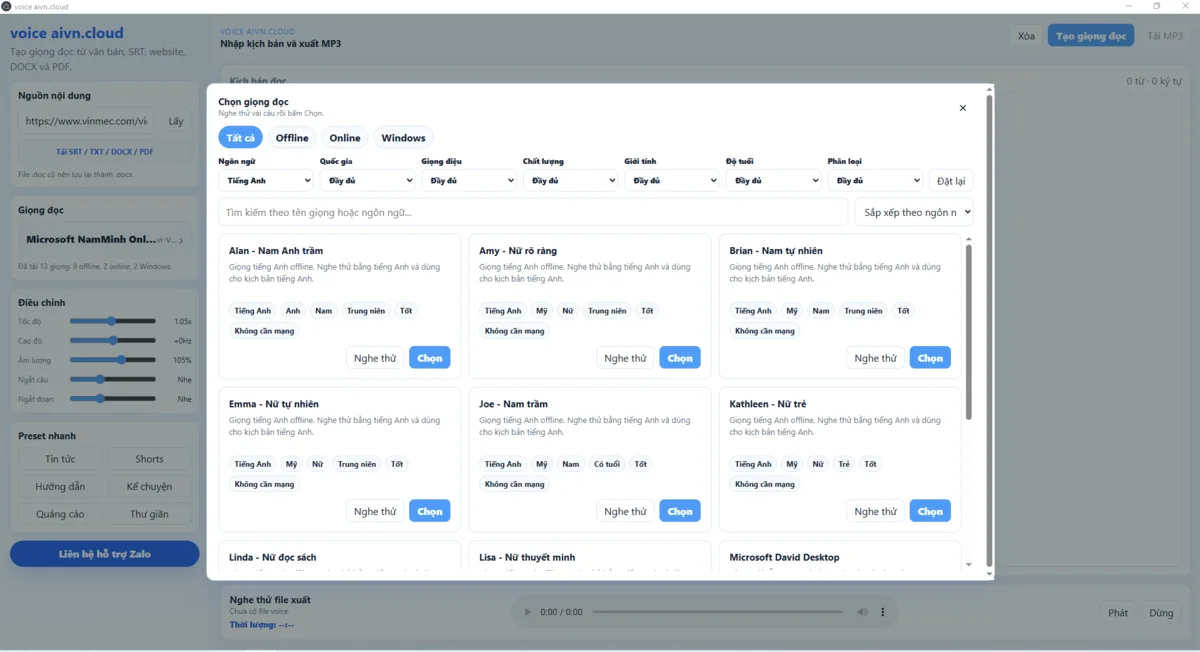Open the Microsoft NamMinh voice selector

click(105, 240)
